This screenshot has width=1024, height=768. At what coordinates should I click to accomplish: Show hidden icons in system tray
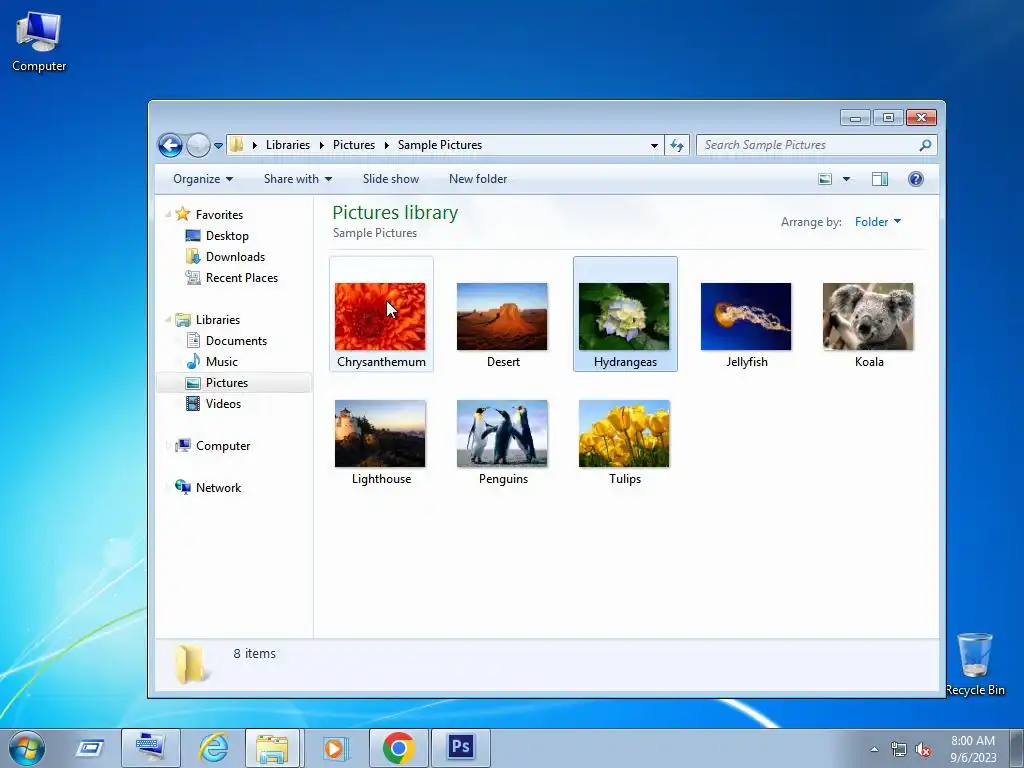[x=874, y=749]
